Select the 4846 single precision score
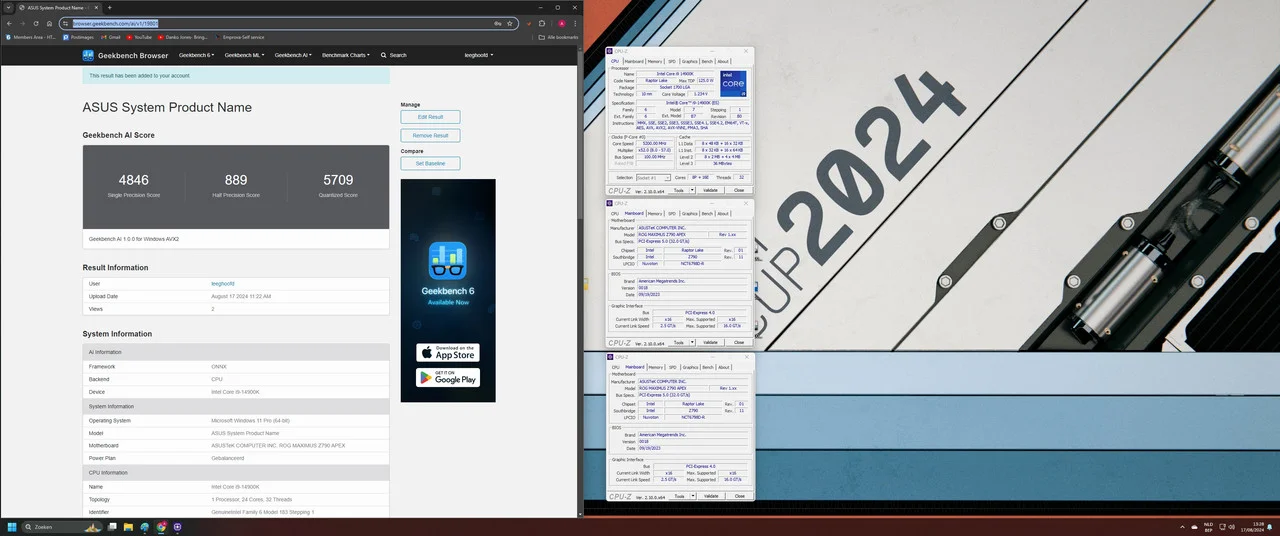The width and height of the screenshot is (1280, 536). (x=133, y=180)
